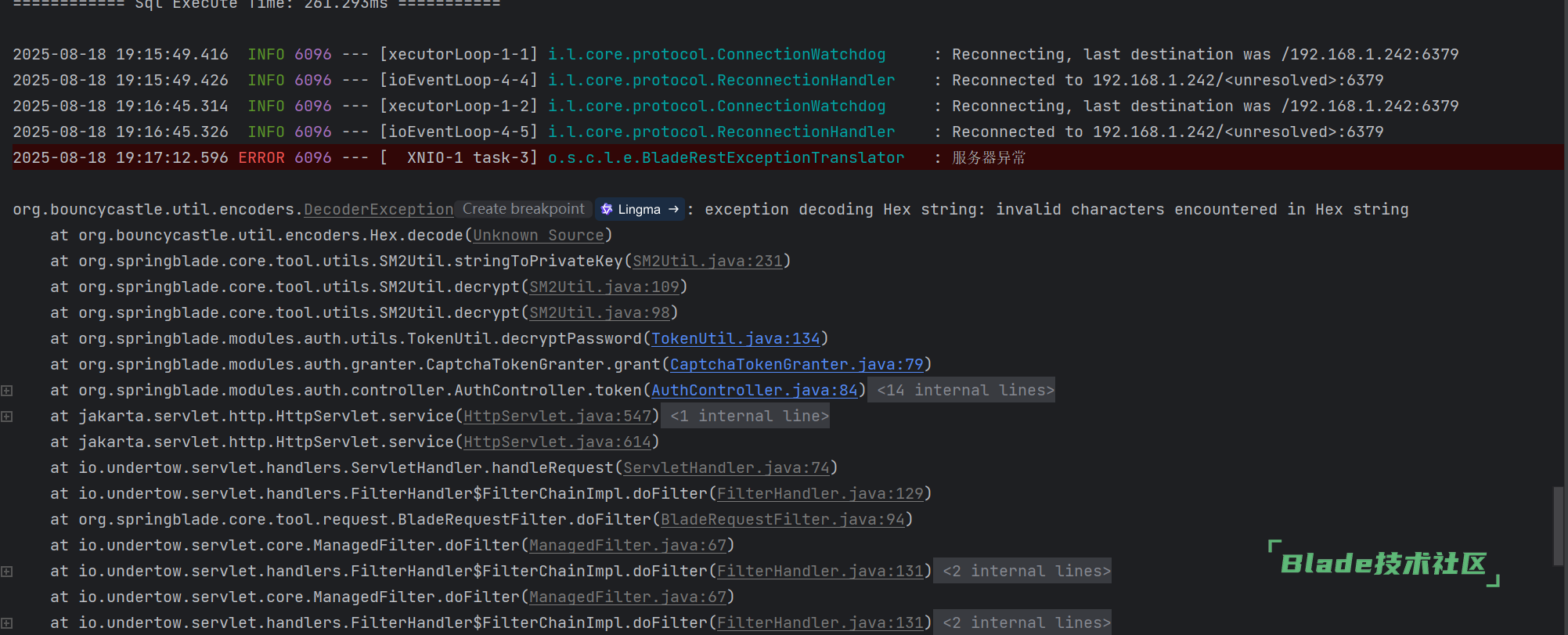Viewport: 1568px width, 635px height.
Task: Expand fold icon beside HttpServlet.java:547 line
Action: point(7,417)
